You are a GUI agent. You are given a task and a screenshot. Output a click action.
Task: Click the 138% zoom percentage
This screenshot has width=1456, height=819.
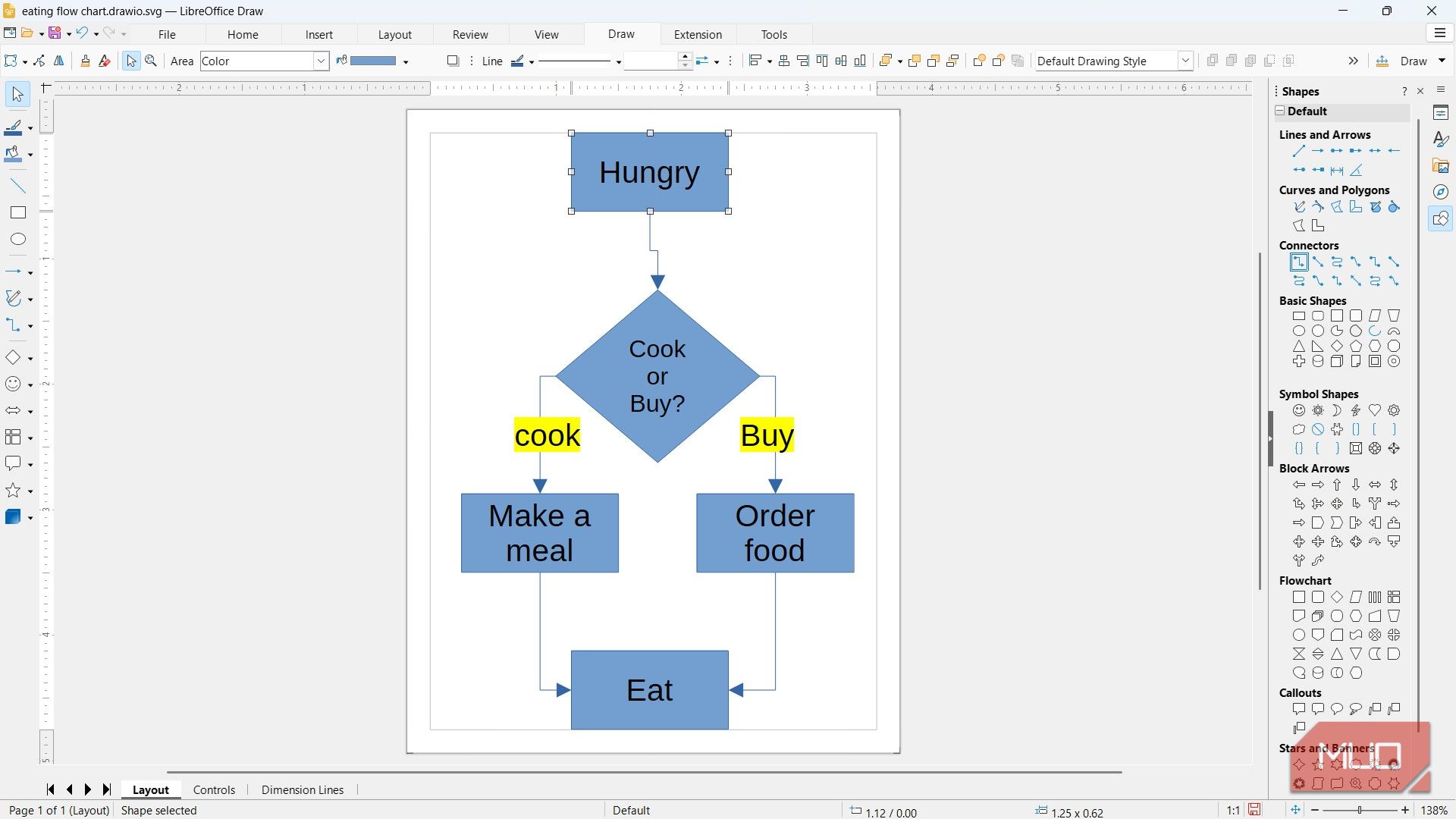click(1433, 810)
